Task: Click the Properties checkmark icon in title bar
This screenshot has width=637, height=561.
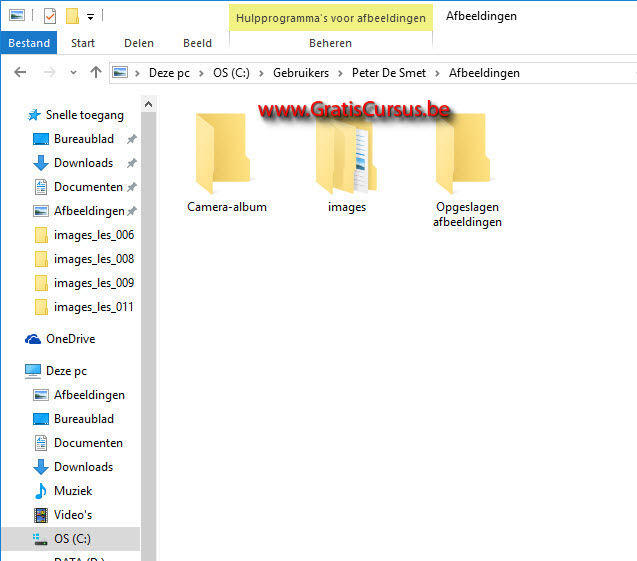Action: 50,16
